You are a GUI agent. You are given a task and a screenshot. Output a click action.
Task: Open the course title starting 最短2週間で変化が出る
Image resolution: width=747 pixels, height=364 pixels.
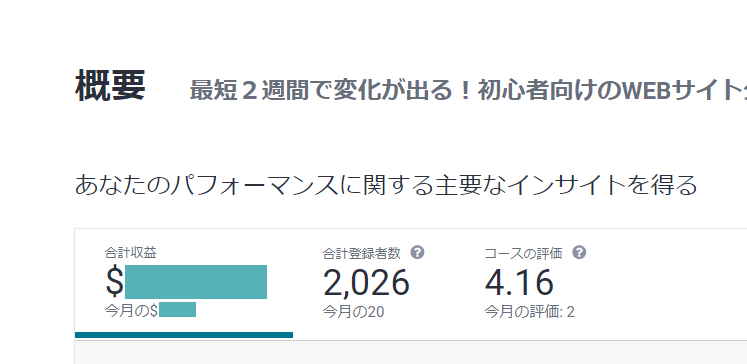[x=468, y=90]
